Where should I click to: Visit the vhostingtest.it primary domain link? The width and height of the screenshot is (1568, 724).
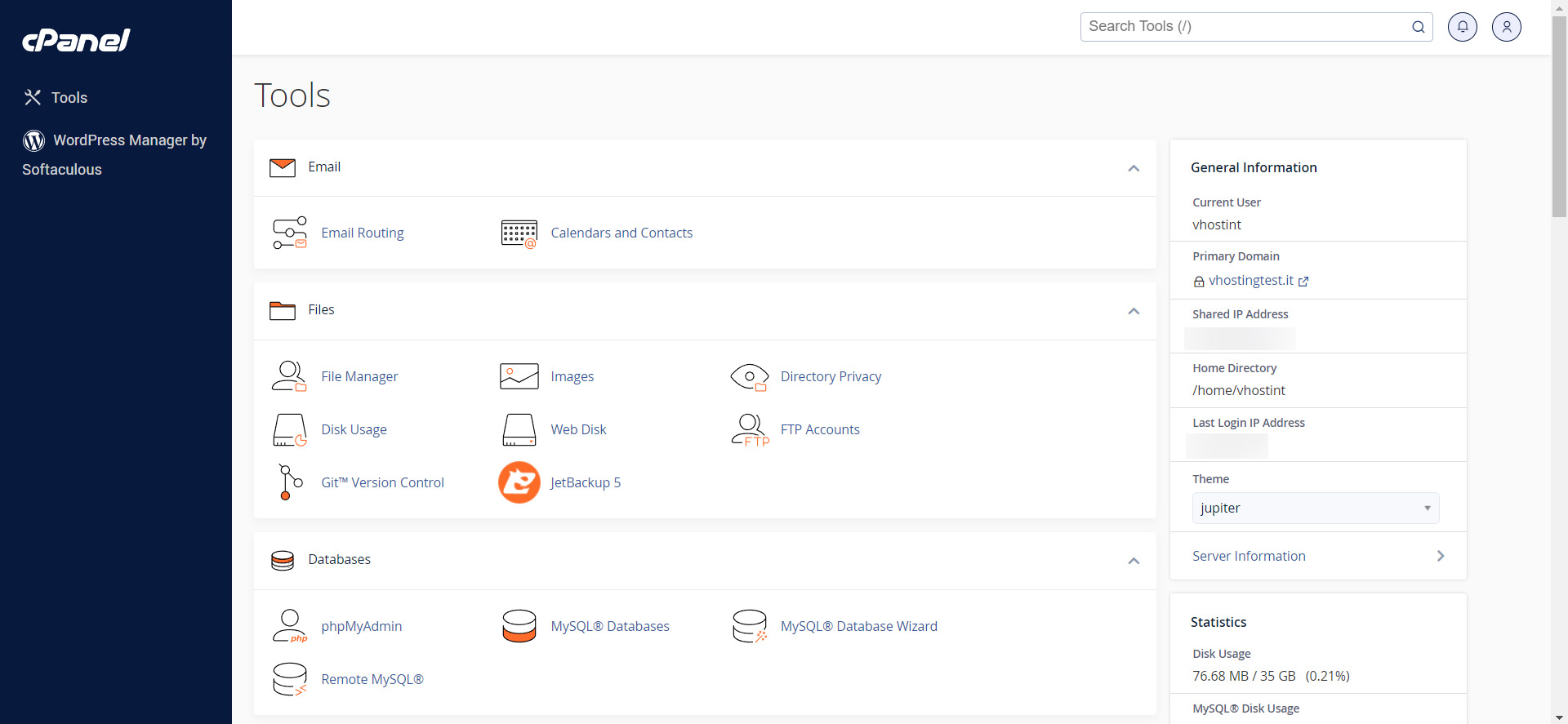pos(1251,280)
